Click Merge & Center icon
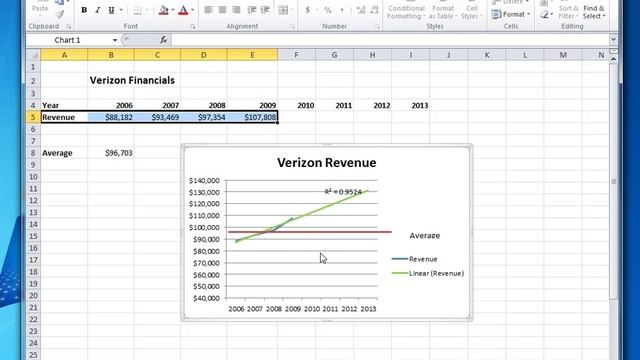Image resolution: width=640 pixels, height=360 pixels. point(283,9)
